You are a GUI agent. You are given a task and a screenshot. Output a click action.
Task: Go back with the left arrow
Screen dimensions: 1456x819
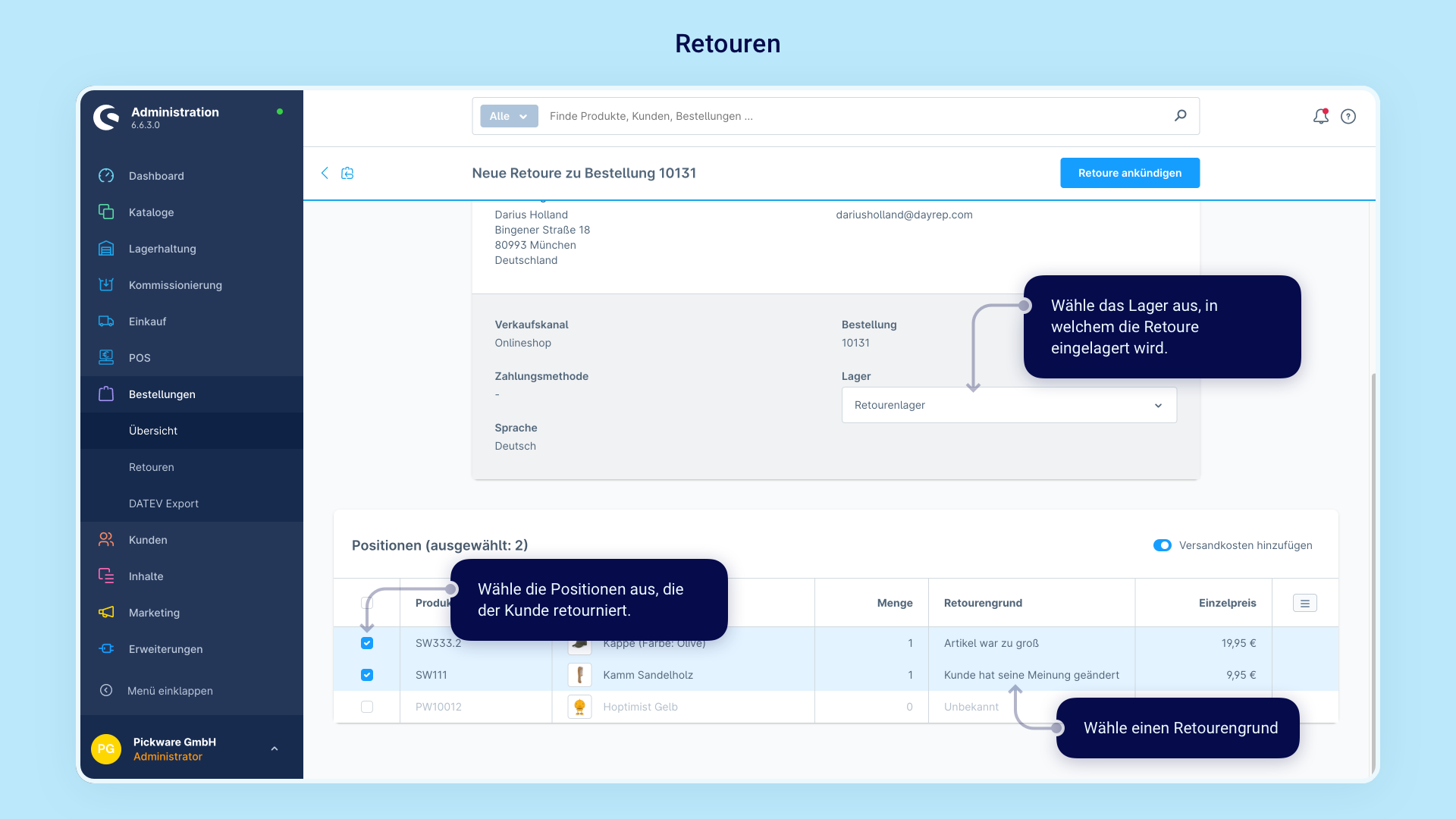click(325, 173)
